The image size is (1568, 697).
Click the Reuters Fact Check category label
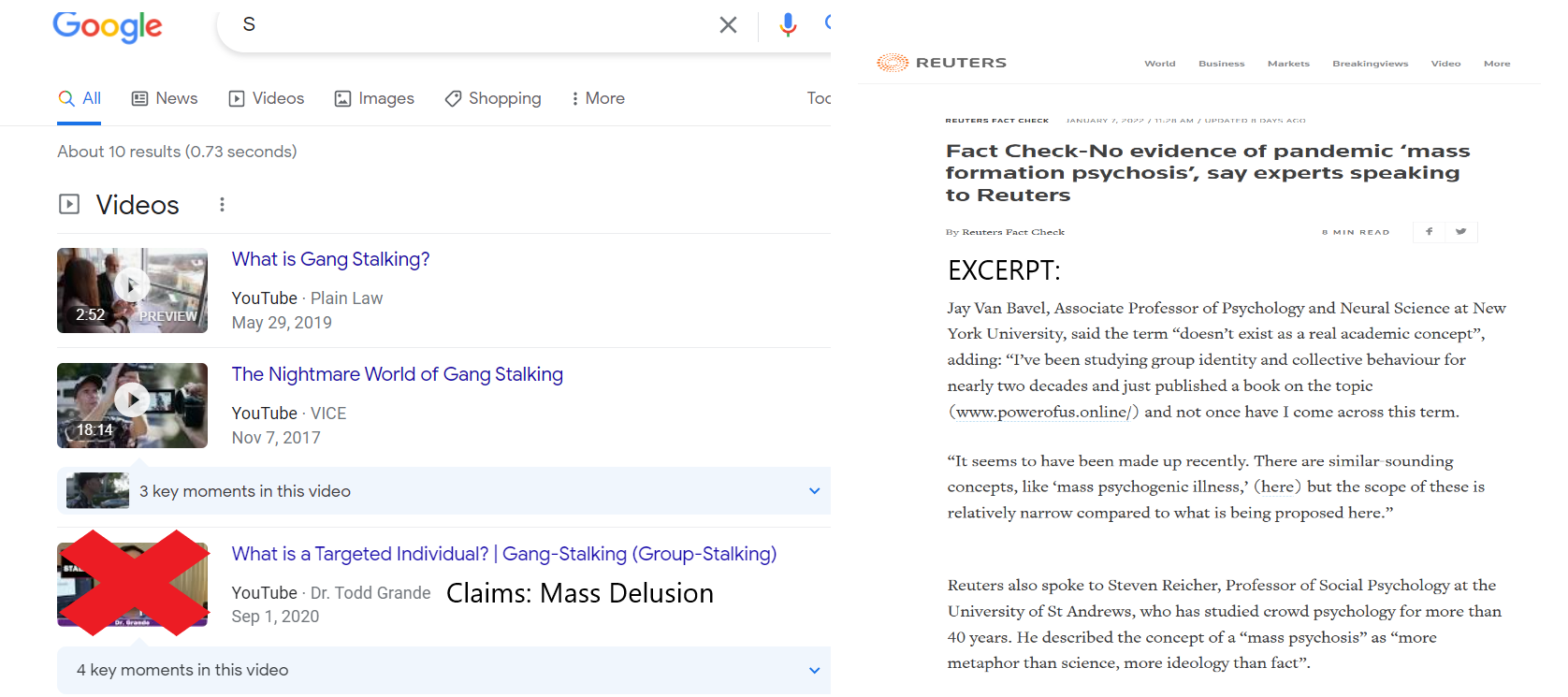tap(996, 121)
